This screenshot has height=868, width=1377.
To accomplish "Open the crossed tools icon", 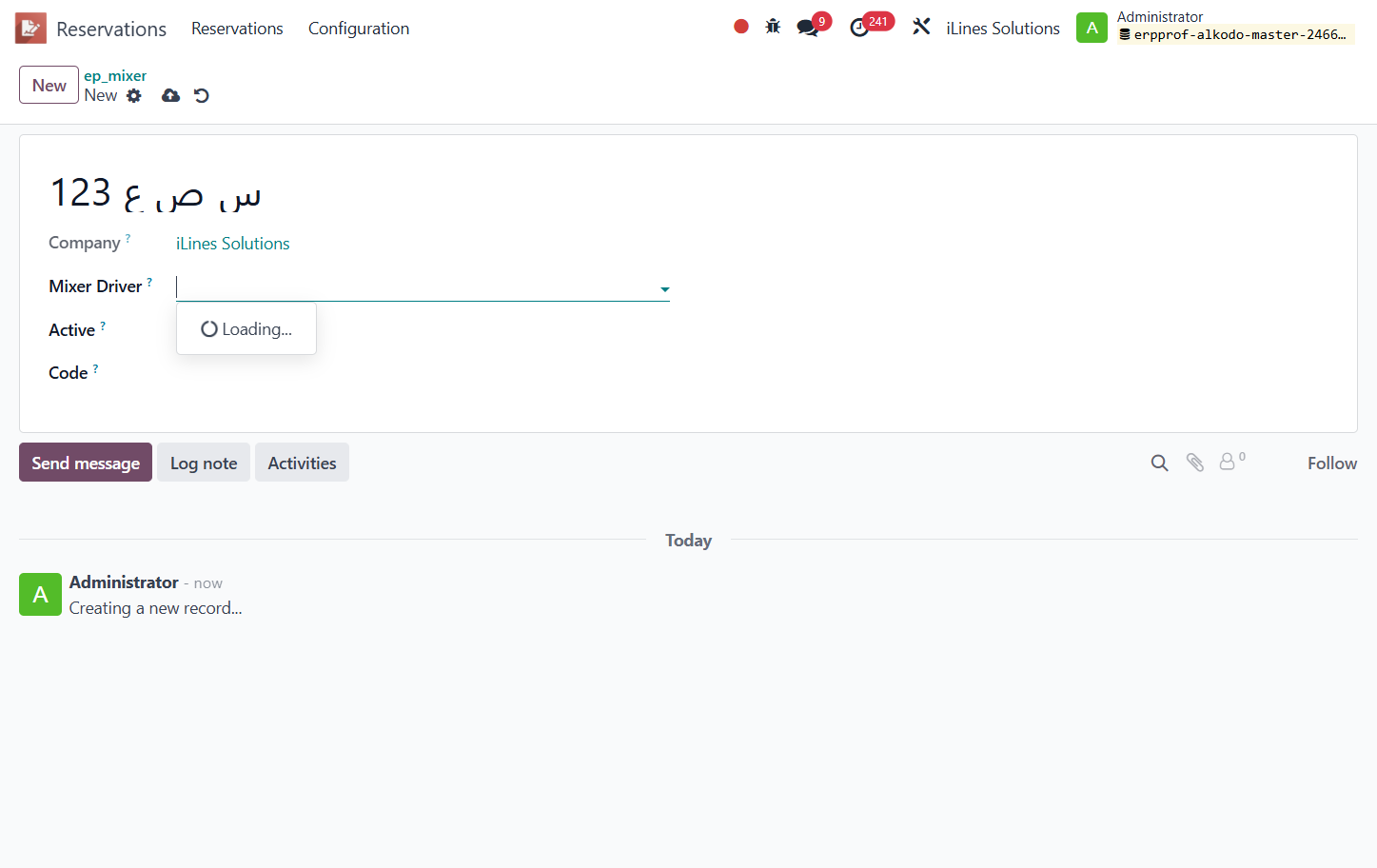I will coord(921,27).
